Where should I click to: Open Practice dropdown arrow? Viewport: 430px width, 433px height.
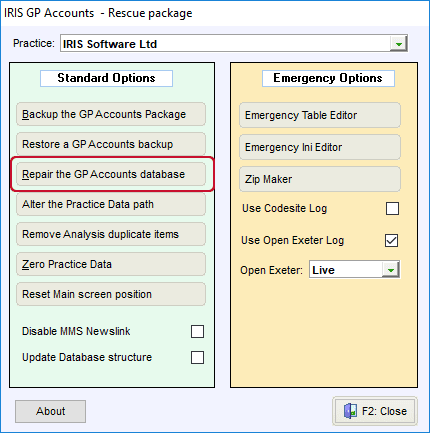point(399,44)
